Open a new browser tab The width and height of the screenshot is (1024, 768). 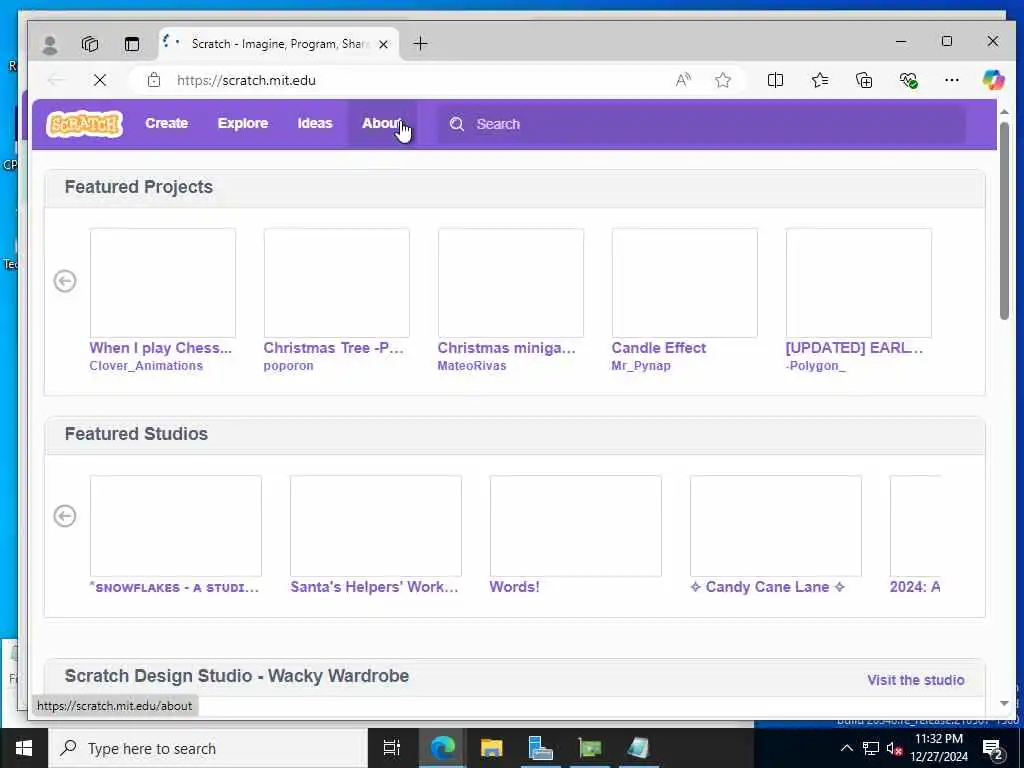(421, 44)
